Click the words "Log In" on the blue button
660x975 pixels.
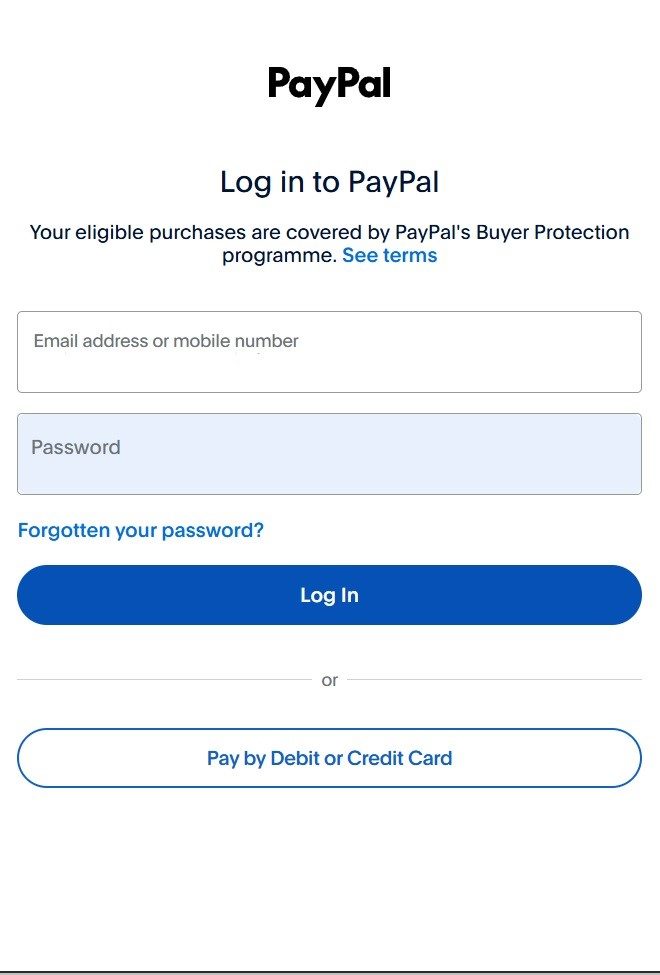[329, 595]
